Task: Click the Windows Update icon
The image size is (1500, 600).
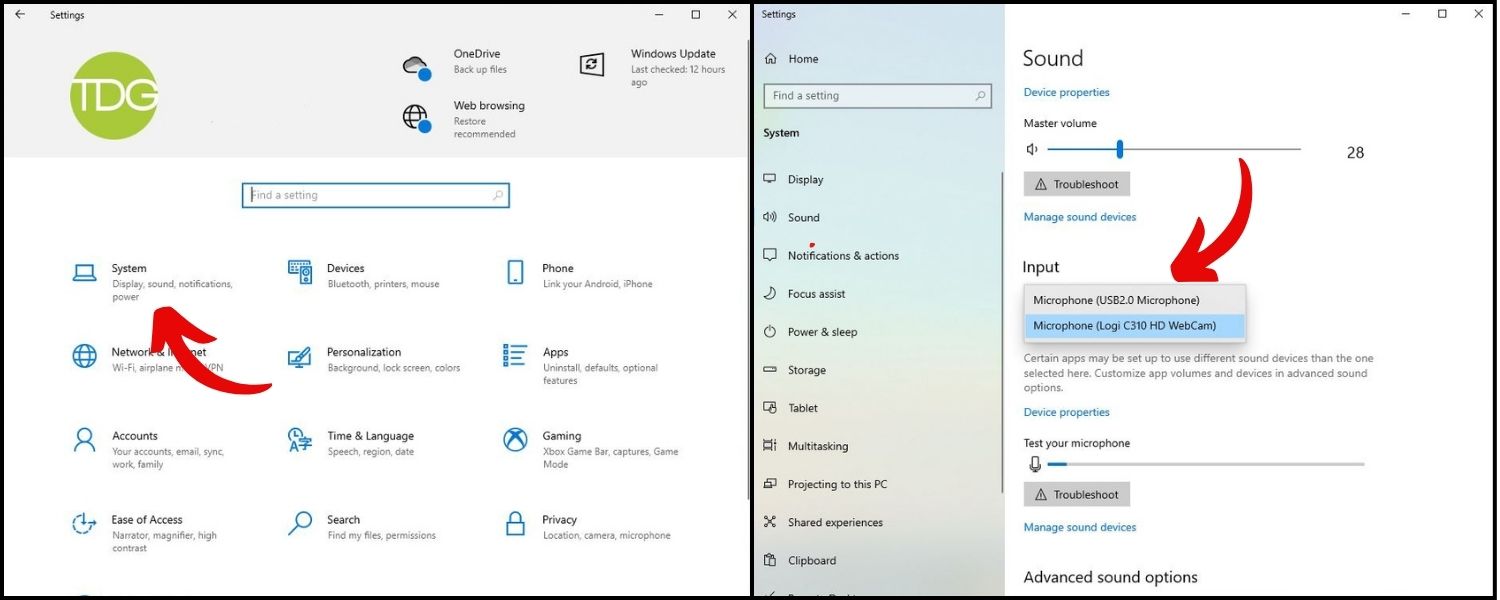Action: coord(592,65)
